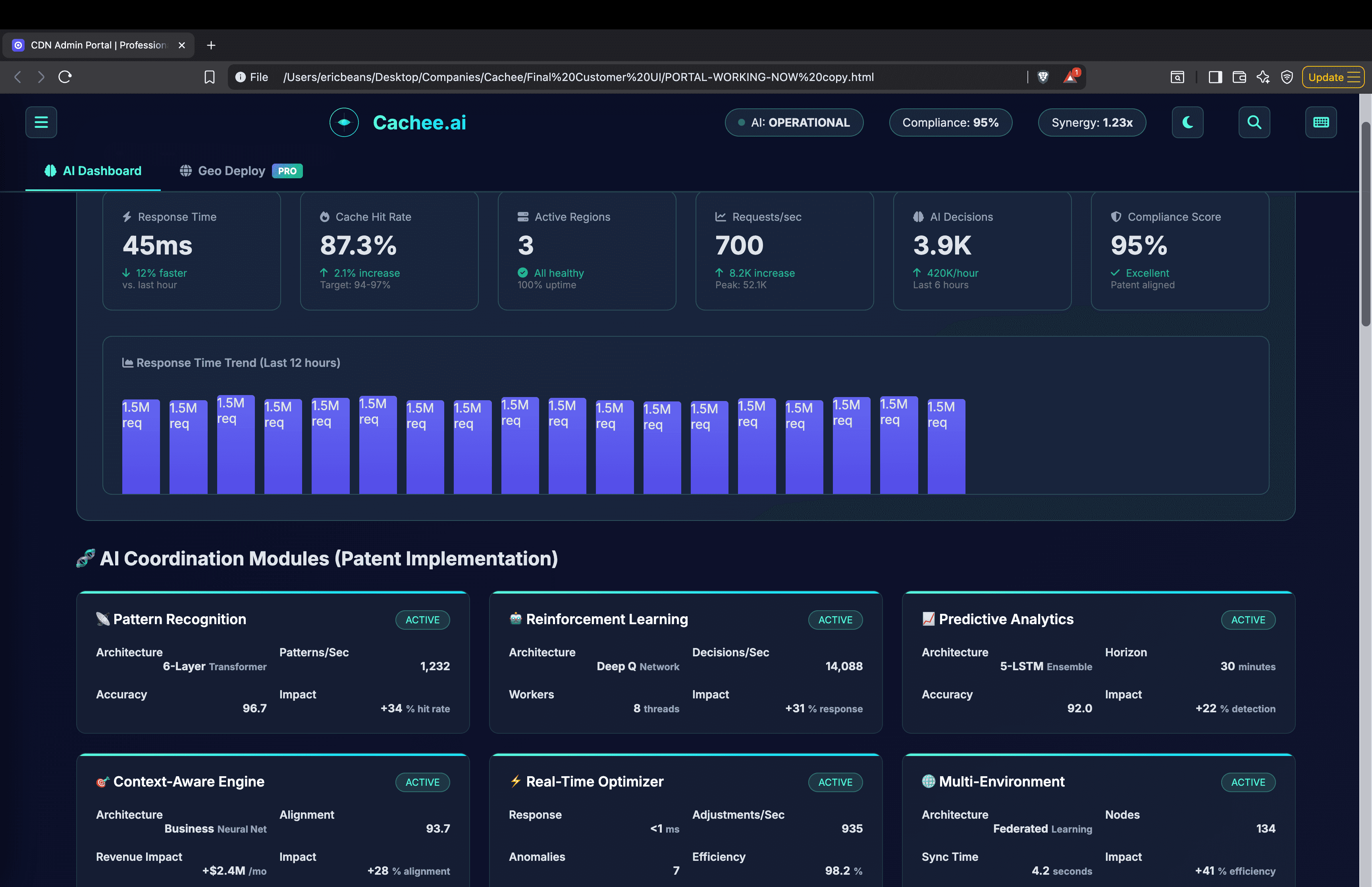Click the sidebar panel icon in the toolbar
1372x887 pixels.
click(1215, 77)
